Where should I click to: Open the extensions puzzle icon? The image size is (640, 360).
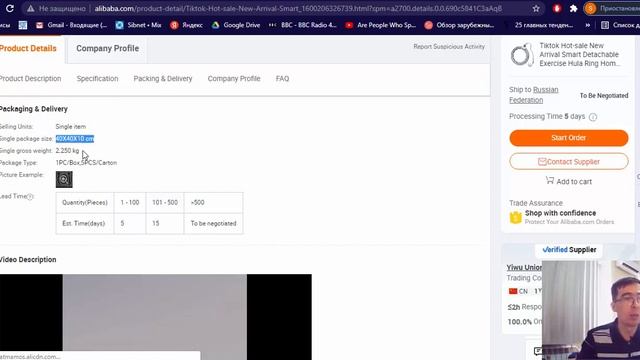[573, 8]
